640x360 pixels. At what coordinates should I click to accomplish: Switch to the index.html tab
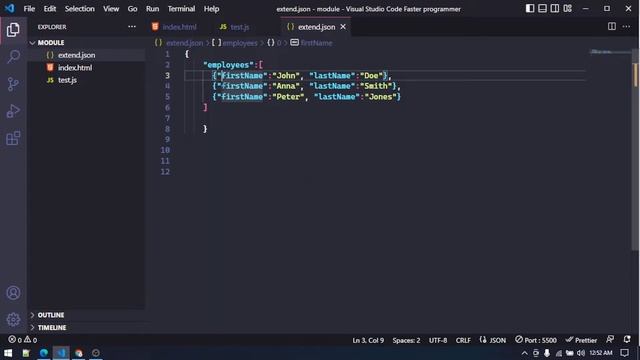click(x=178, y=27)
